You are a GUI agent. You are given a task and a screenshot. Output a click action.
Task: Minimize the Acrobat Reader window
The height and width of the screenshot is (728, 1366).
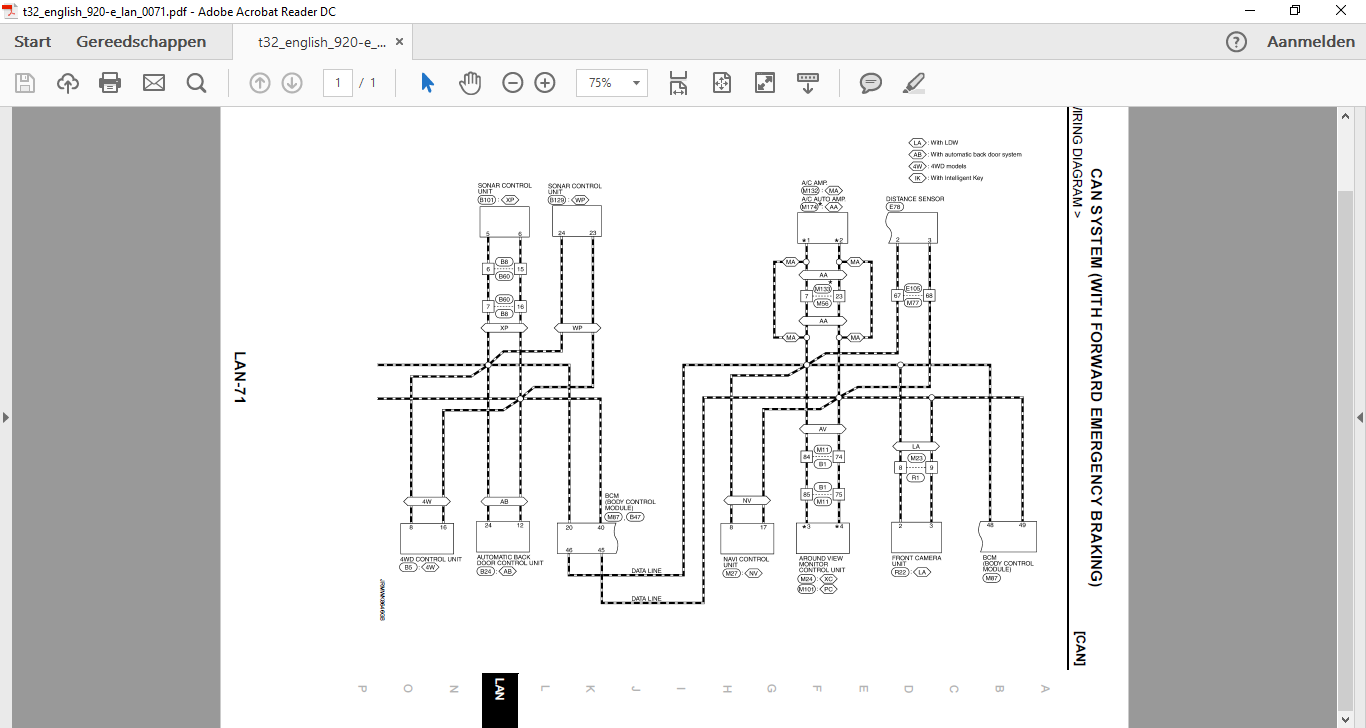(x=1249, y=11)
